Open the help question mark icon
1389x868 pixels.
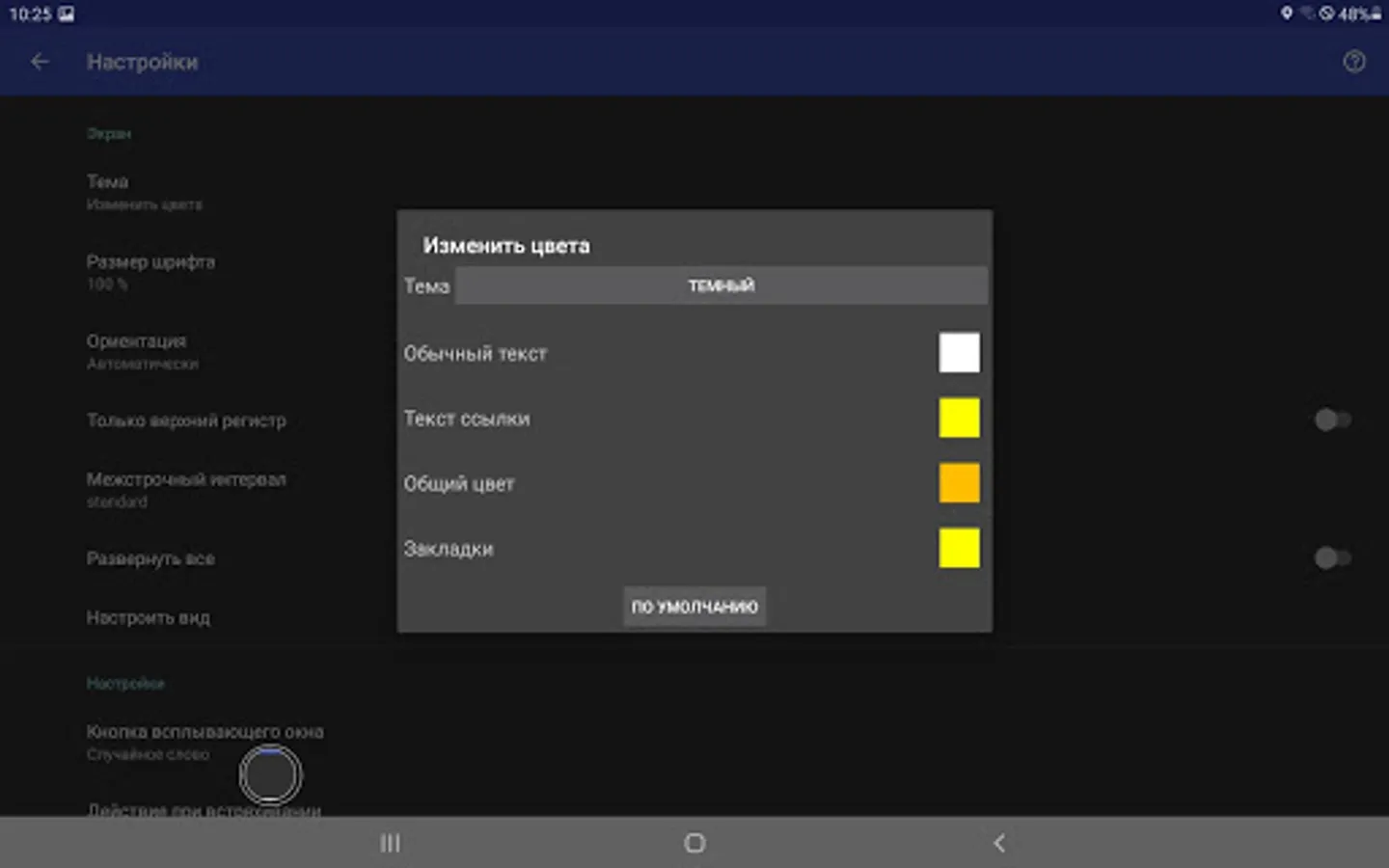point(1354,62)
